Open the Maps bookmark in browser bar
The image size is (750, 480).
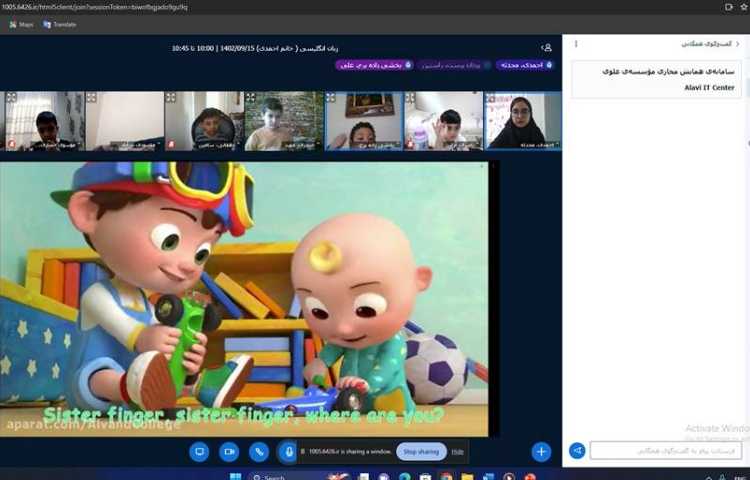point(21,24)
